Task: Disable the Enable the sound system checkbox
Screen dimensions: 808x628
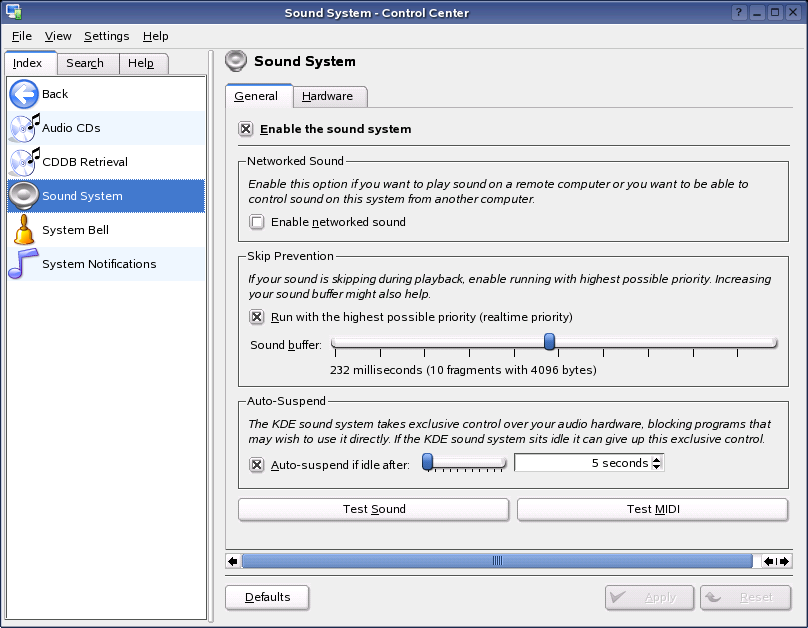Action: click(246, 129)
